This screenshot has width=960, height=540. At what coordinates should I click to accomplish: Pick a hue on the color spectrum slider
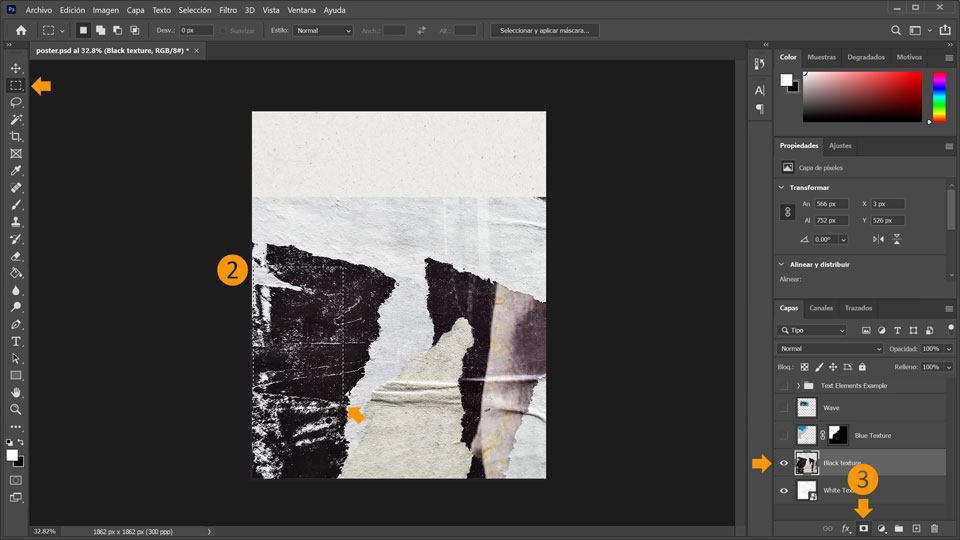(939, 97)
